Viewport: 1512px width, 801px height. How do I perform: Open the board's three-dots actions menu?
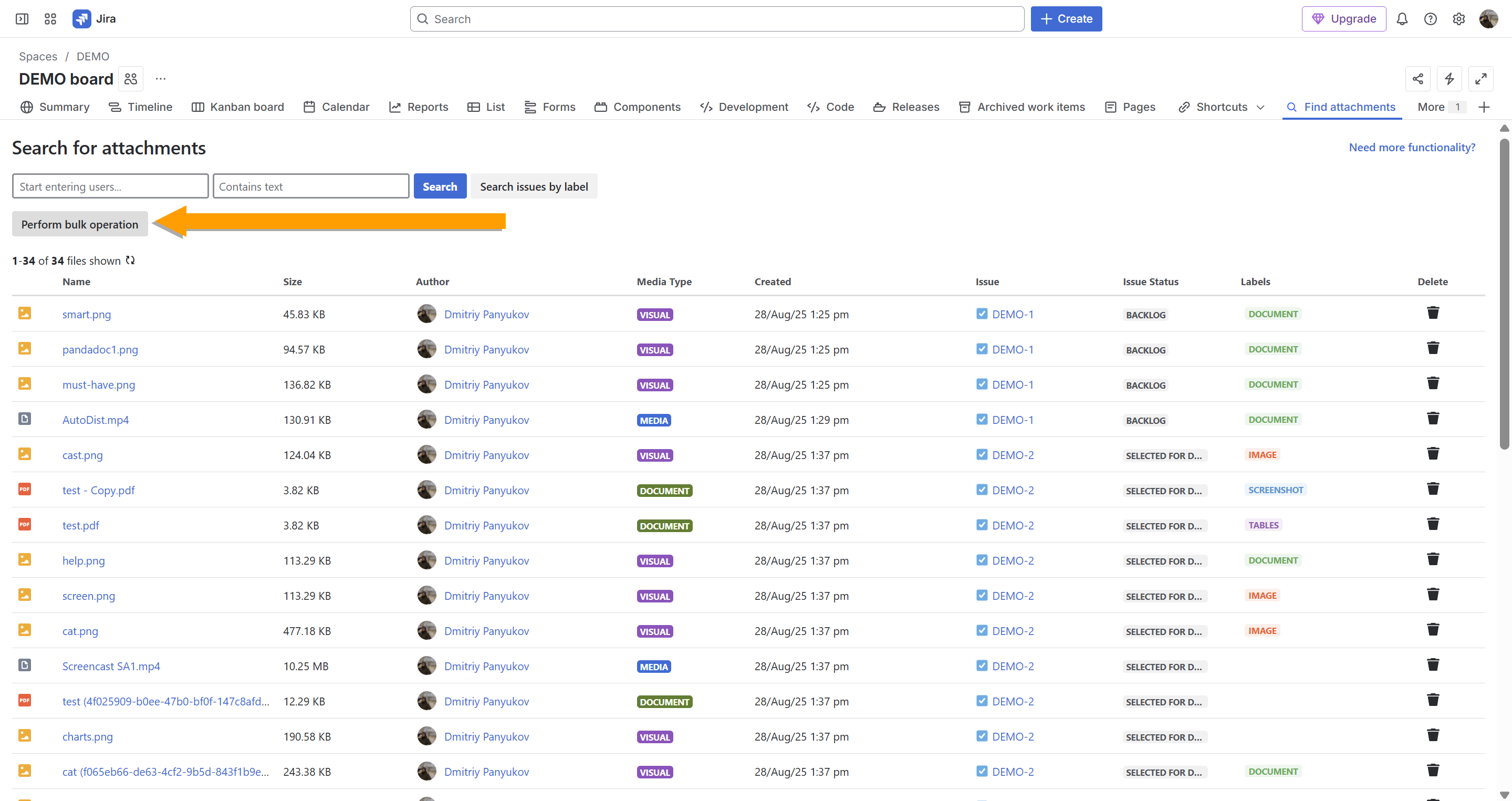[x=160, y=79]
